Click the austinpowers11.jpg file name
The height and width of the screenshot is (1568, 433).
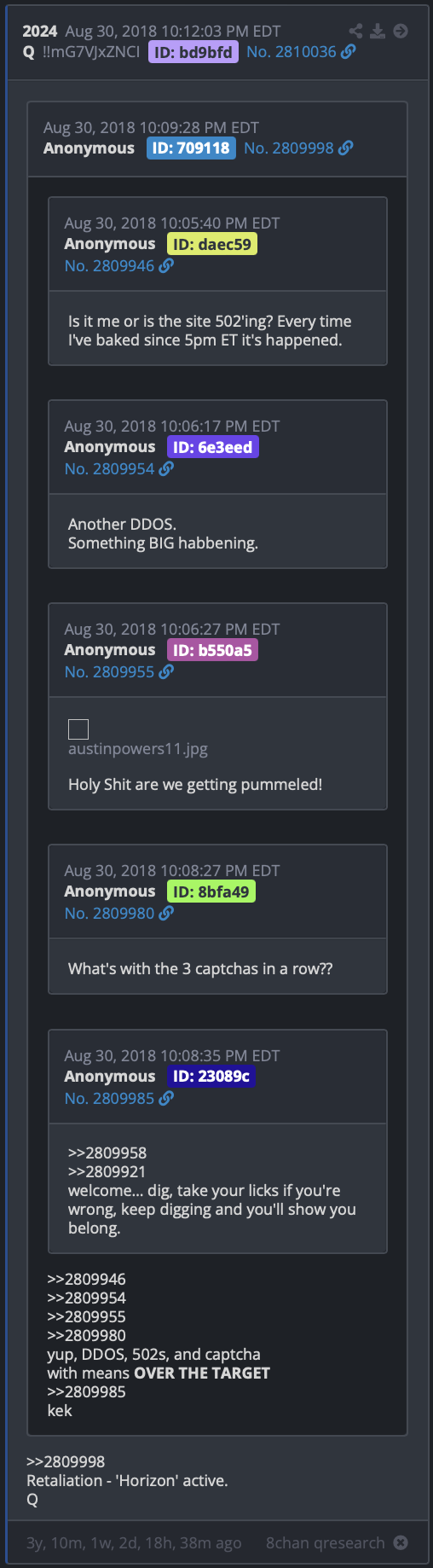138,749
